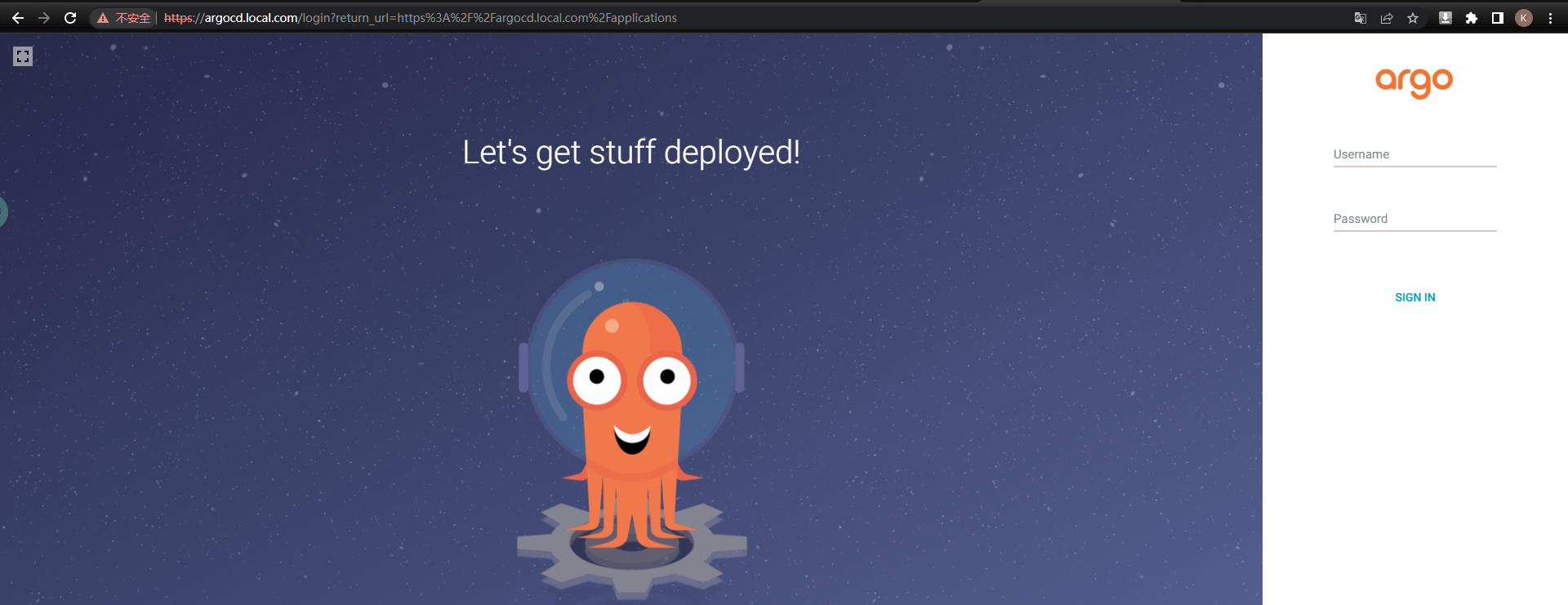The width and height of the screenshot is (1568, 605).
Task: Open the not-secure warning icon in address bar
Action: [103, 18]
